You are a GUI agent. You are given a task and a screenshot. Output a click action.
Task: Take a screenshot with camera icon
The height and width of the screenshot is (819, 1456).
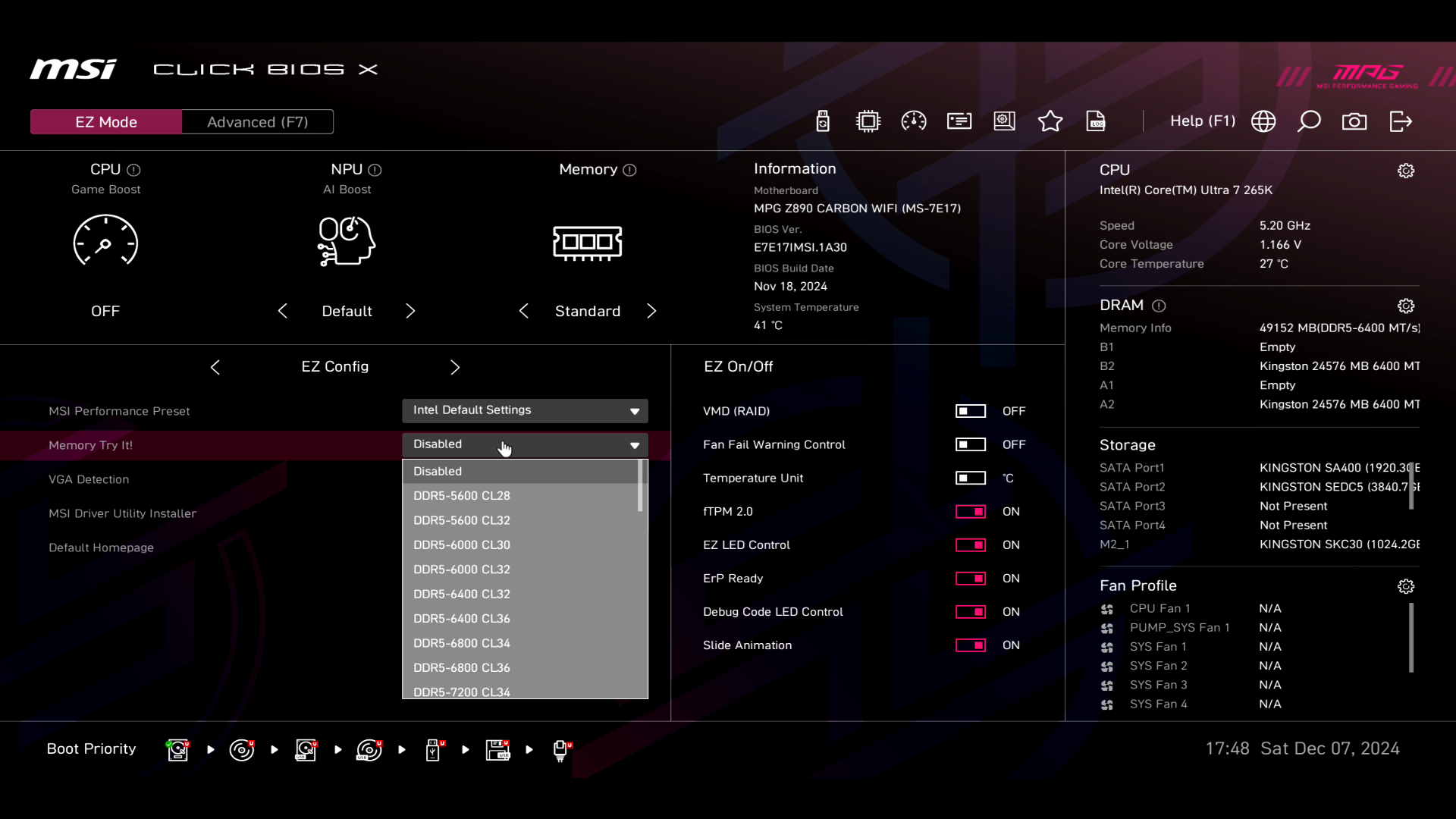[1354, 121]
